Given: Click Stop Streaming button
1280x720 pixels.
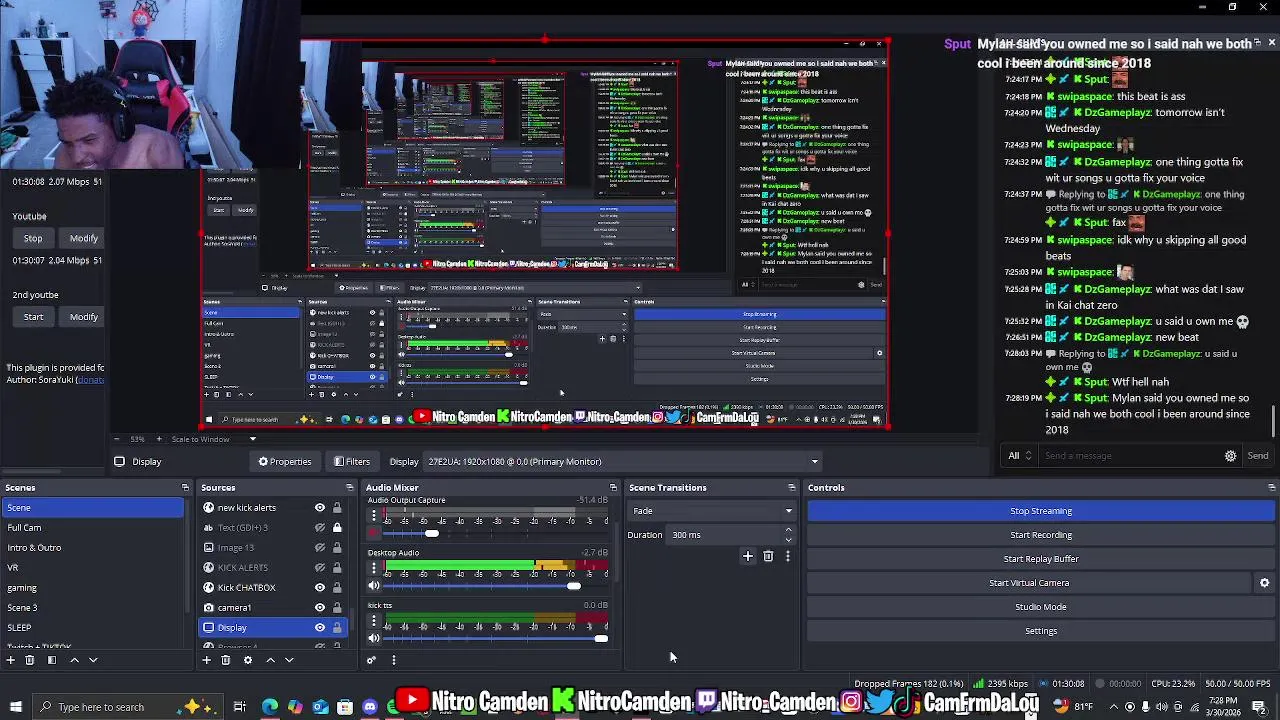Looking at the screenshot, I should (1041, 511).
